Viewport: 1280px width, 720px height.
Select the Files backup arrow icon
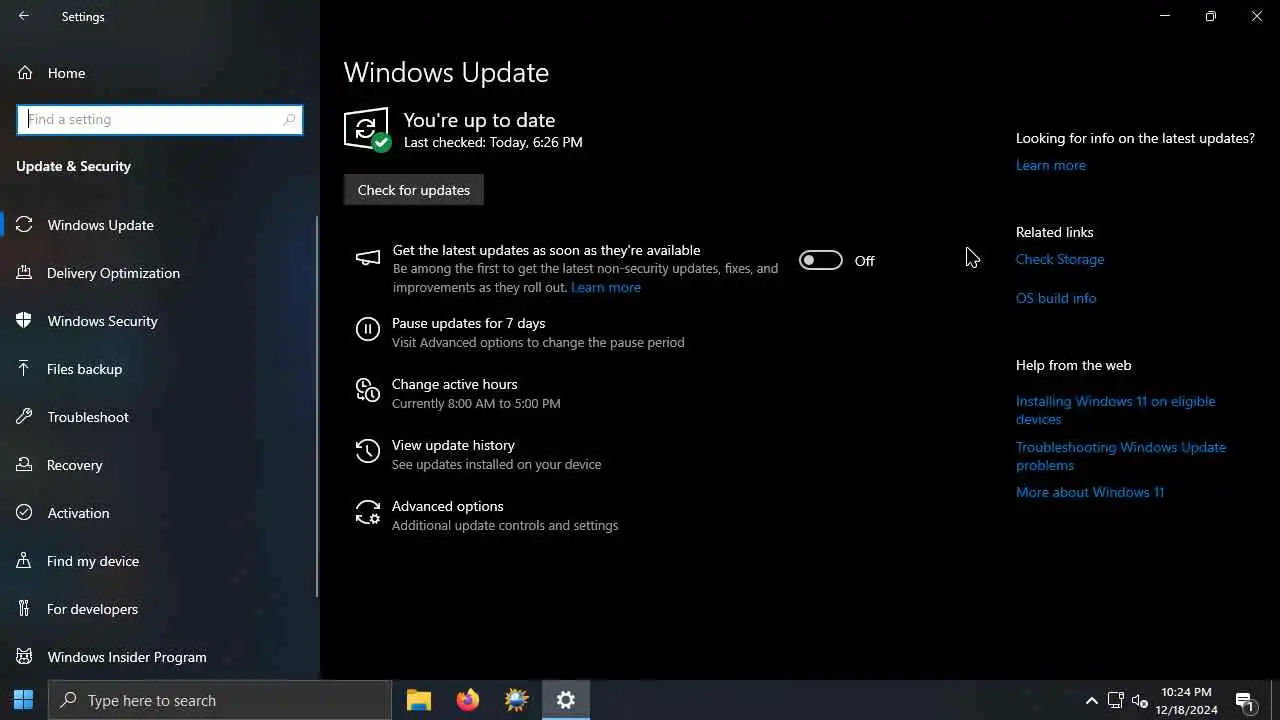[25, 369]
